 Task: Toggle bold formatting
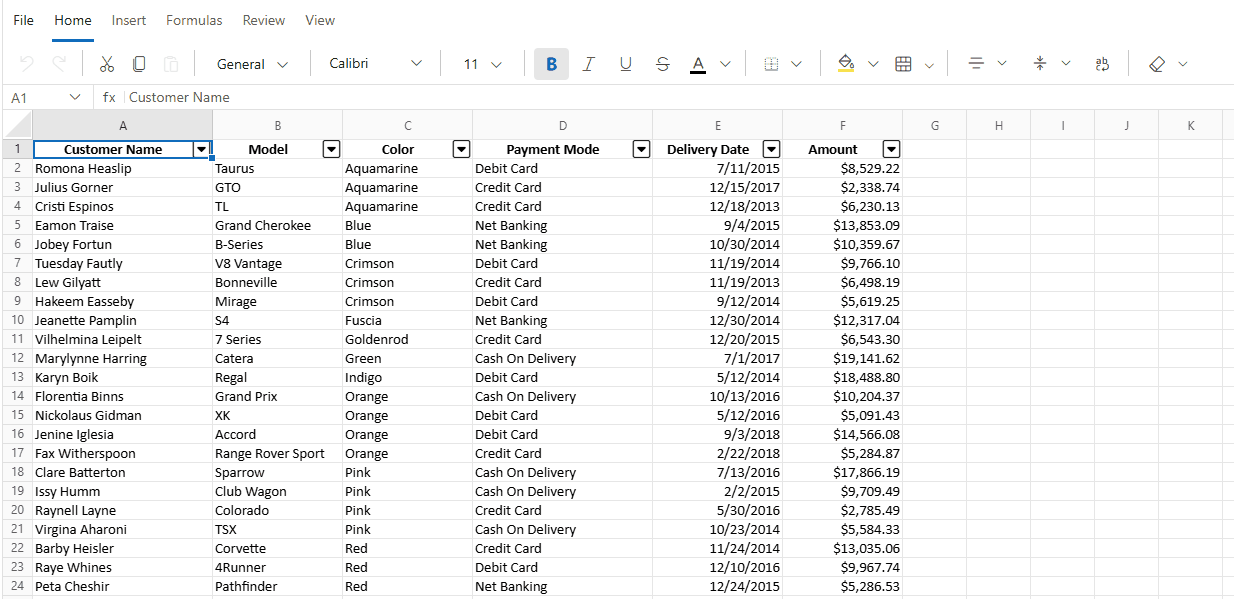click(x=551, y=62)
